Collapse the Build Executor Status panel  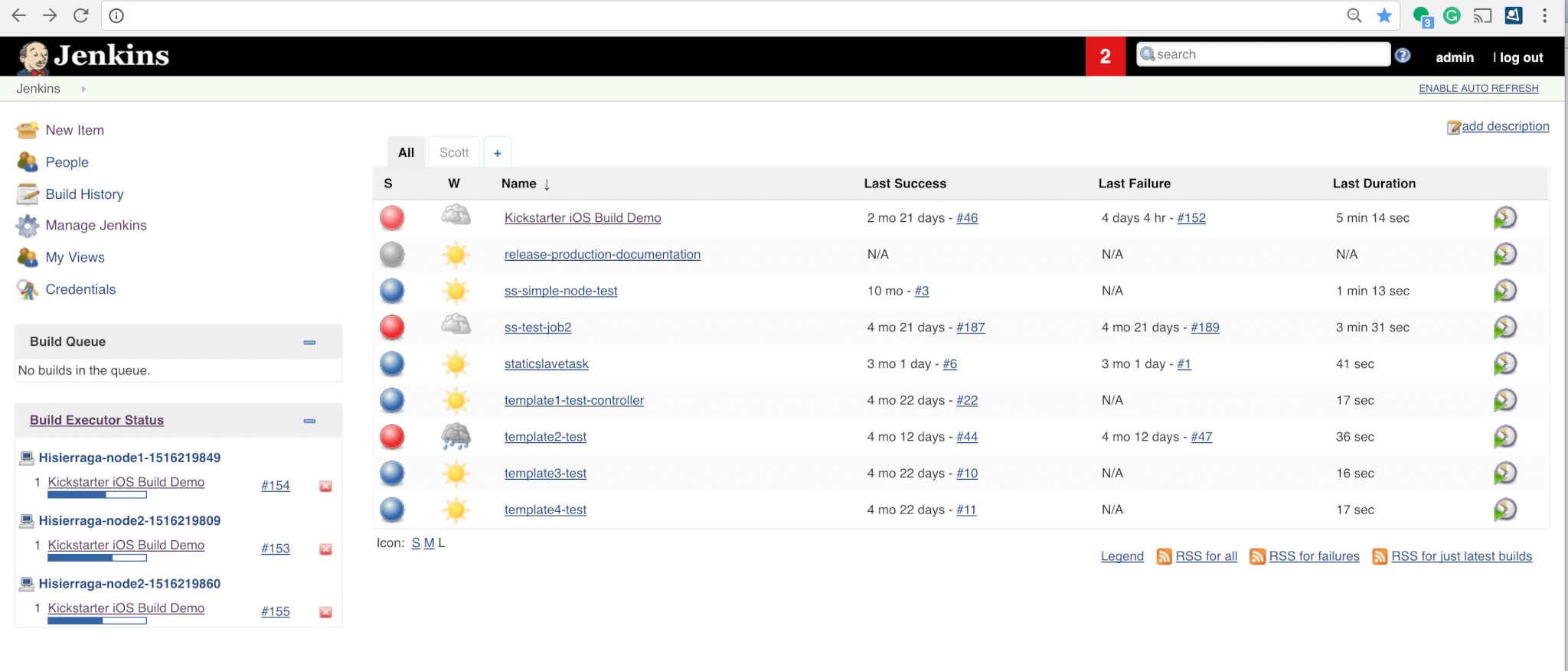[x=309, y=421]
